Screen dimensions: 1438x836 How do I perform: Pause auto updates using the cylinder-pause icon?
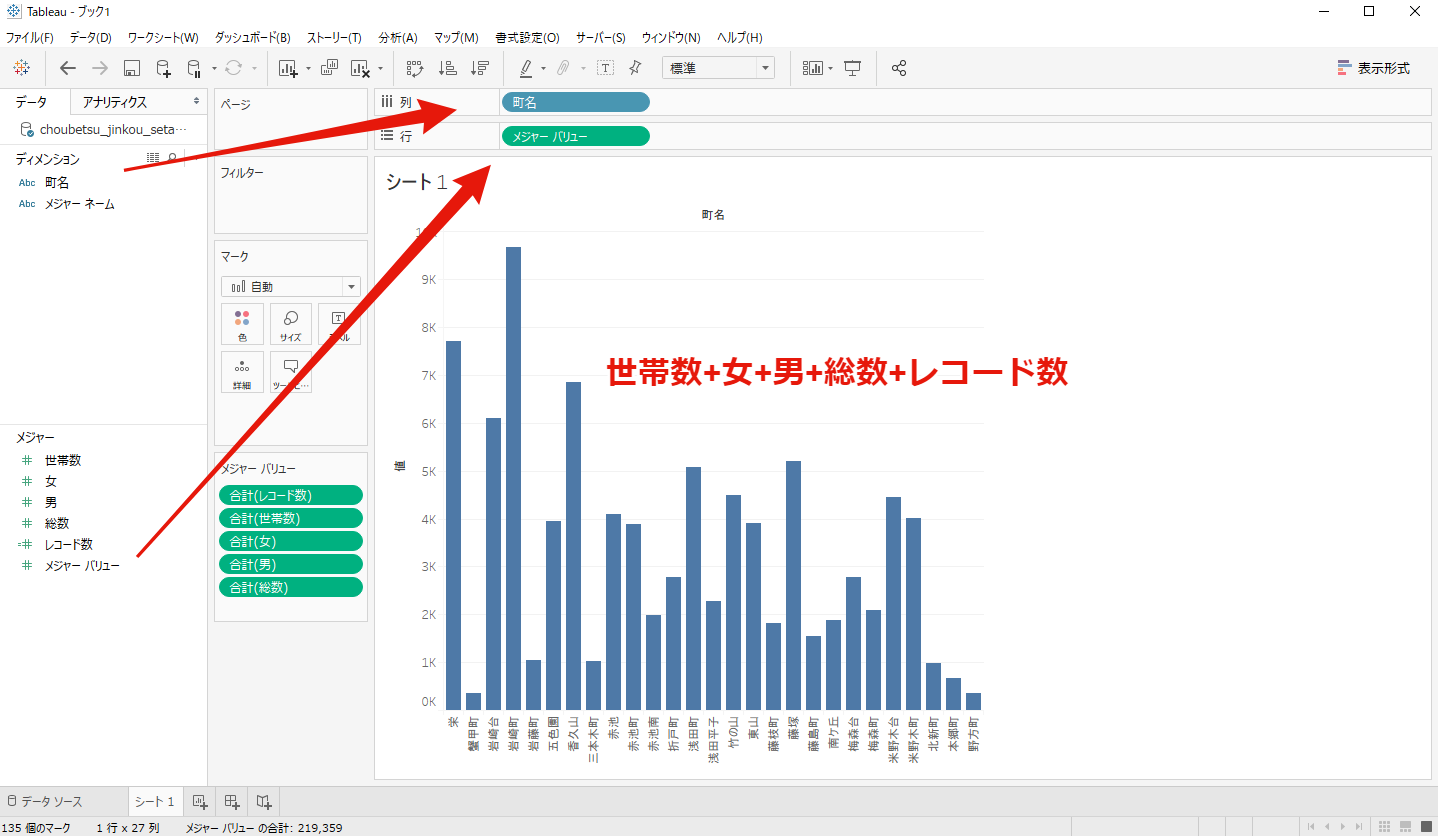point(195,68)
